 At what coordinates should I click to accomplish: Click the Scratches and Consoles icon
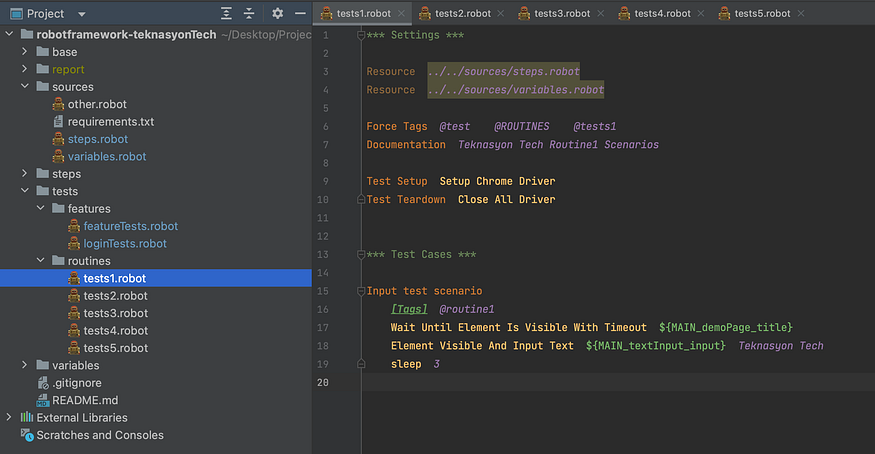click(27, 434)
